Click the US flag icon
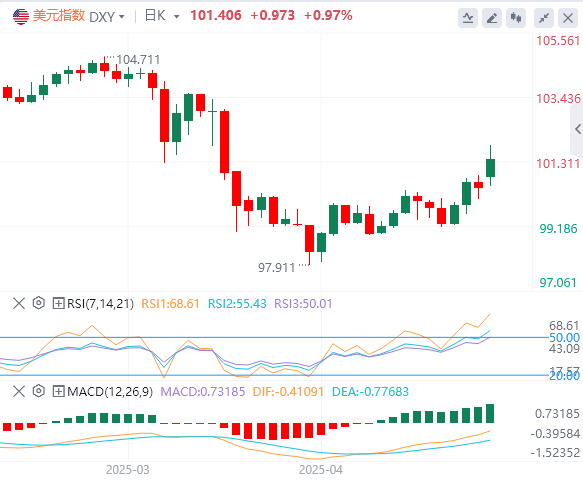Viewport: 583px width, 483px height. [x=21, y=17]
